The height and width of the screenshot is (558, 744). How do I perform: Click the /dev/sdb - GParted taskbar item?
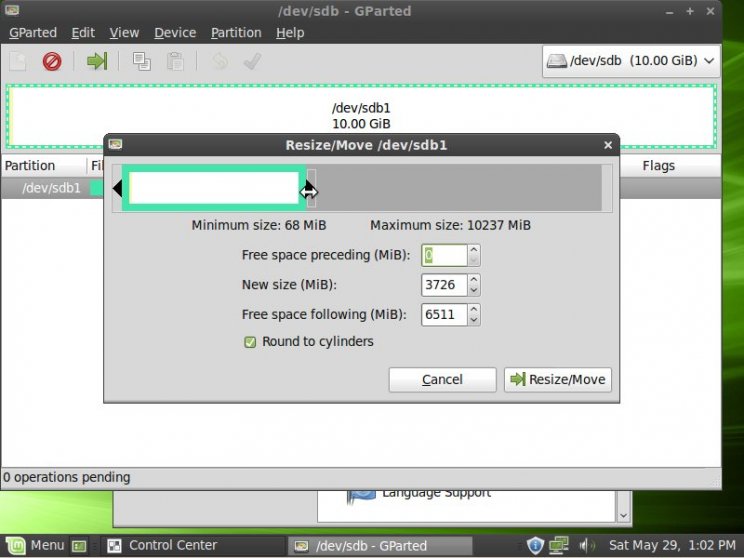point(380,546)
